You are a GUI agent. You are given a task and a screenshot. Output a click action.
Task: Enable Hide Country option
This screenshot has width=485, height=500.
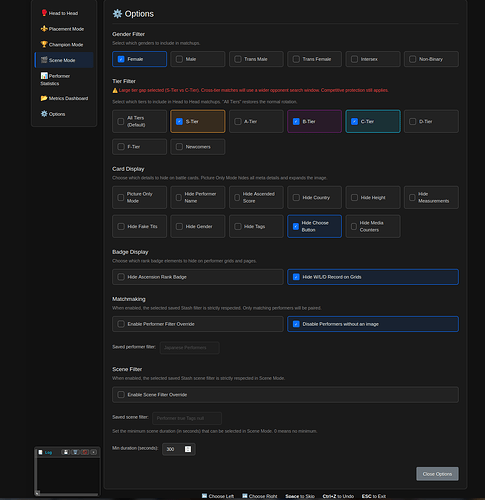[314, 197]
